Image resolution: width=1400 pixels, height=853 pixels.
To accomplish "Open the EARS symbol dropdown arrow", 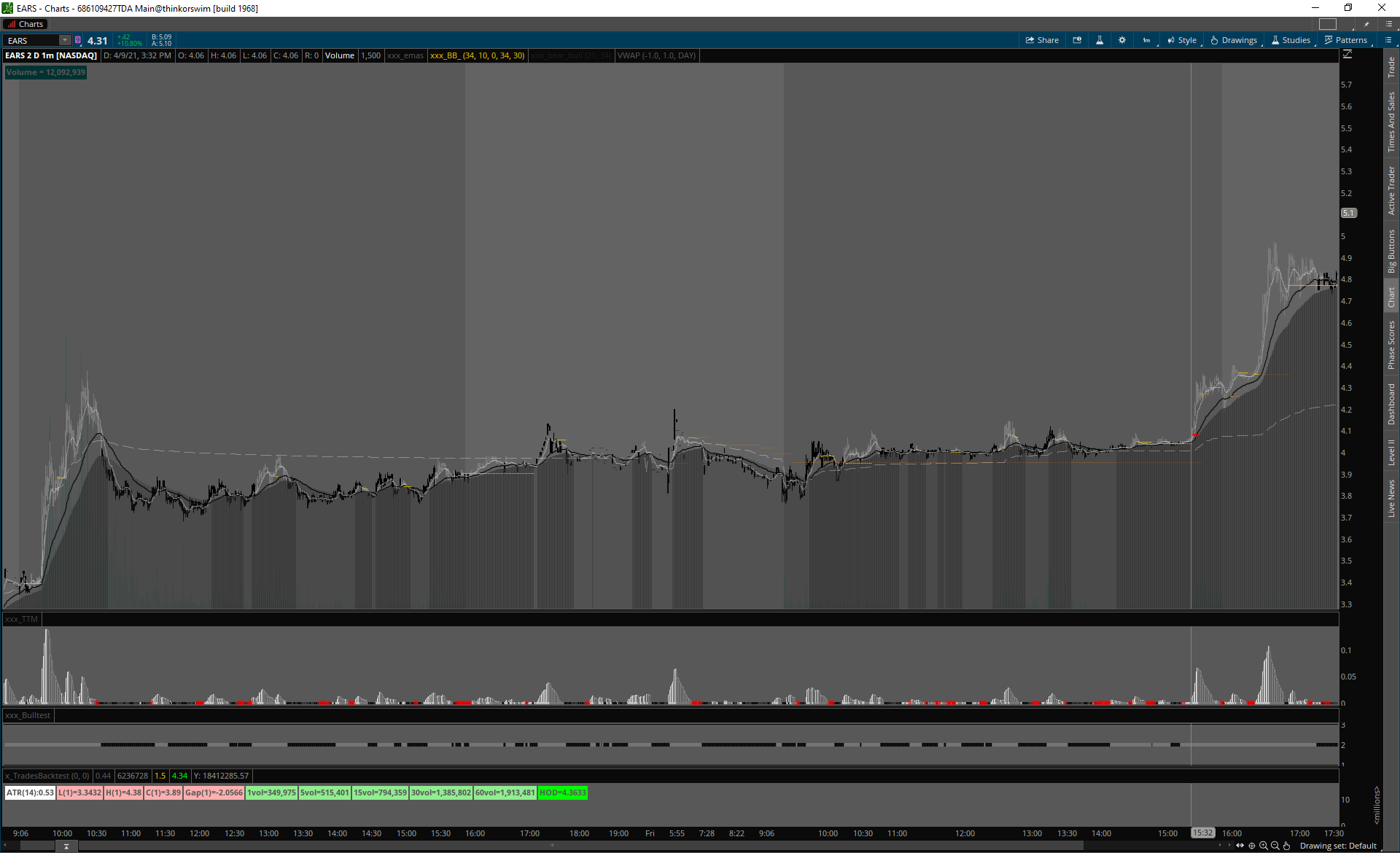I will tap(65, 40).
